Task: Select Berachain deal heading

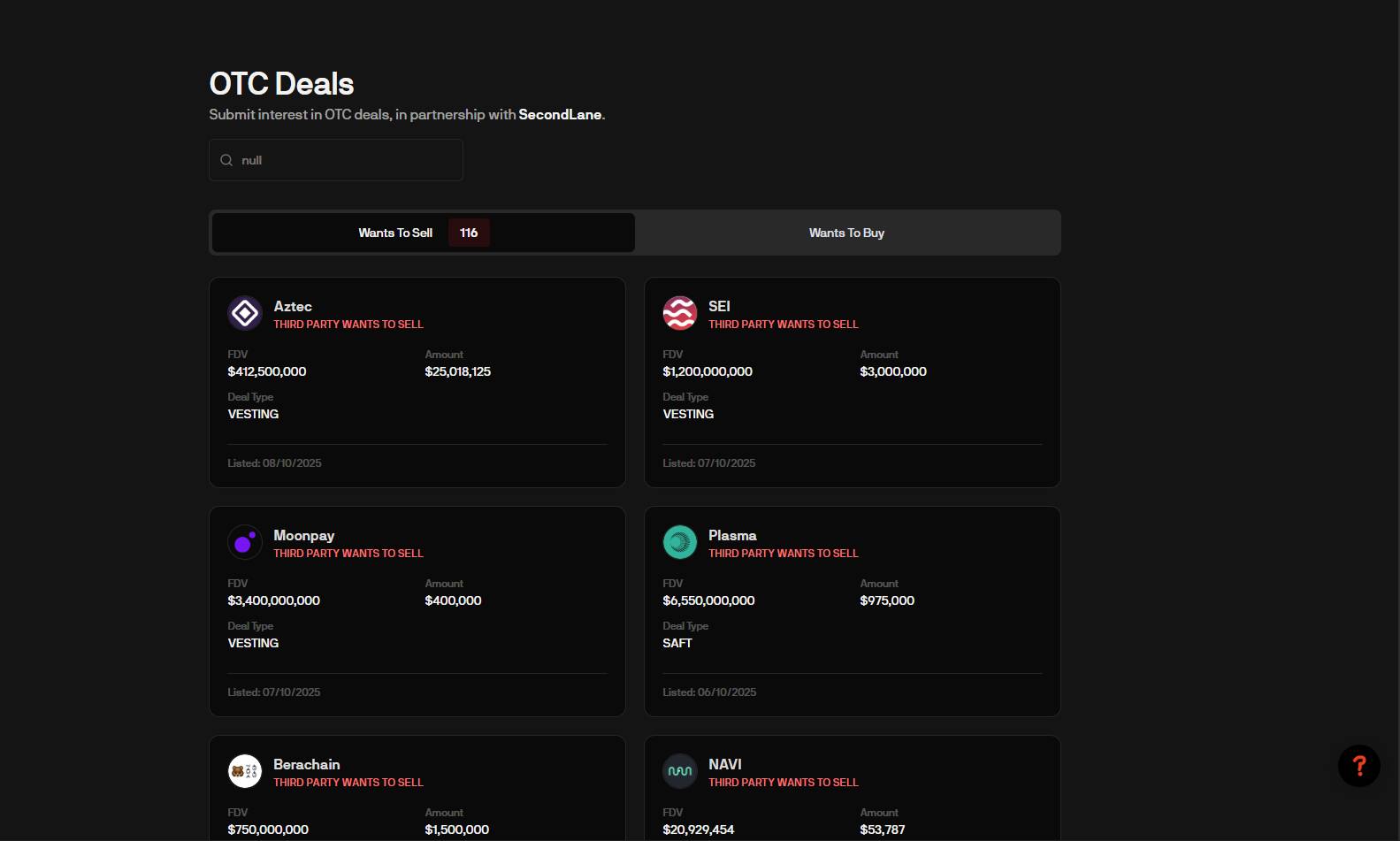Action: pyautogui.click(x=306, y=764)
